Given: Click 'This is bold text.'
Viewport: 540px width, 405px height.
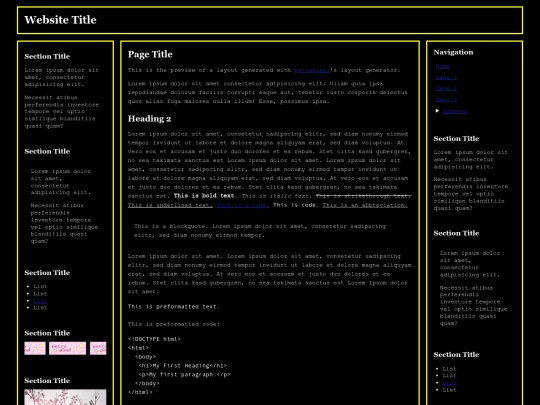Looking at the screenshot, I should click(x=205, y=196).
